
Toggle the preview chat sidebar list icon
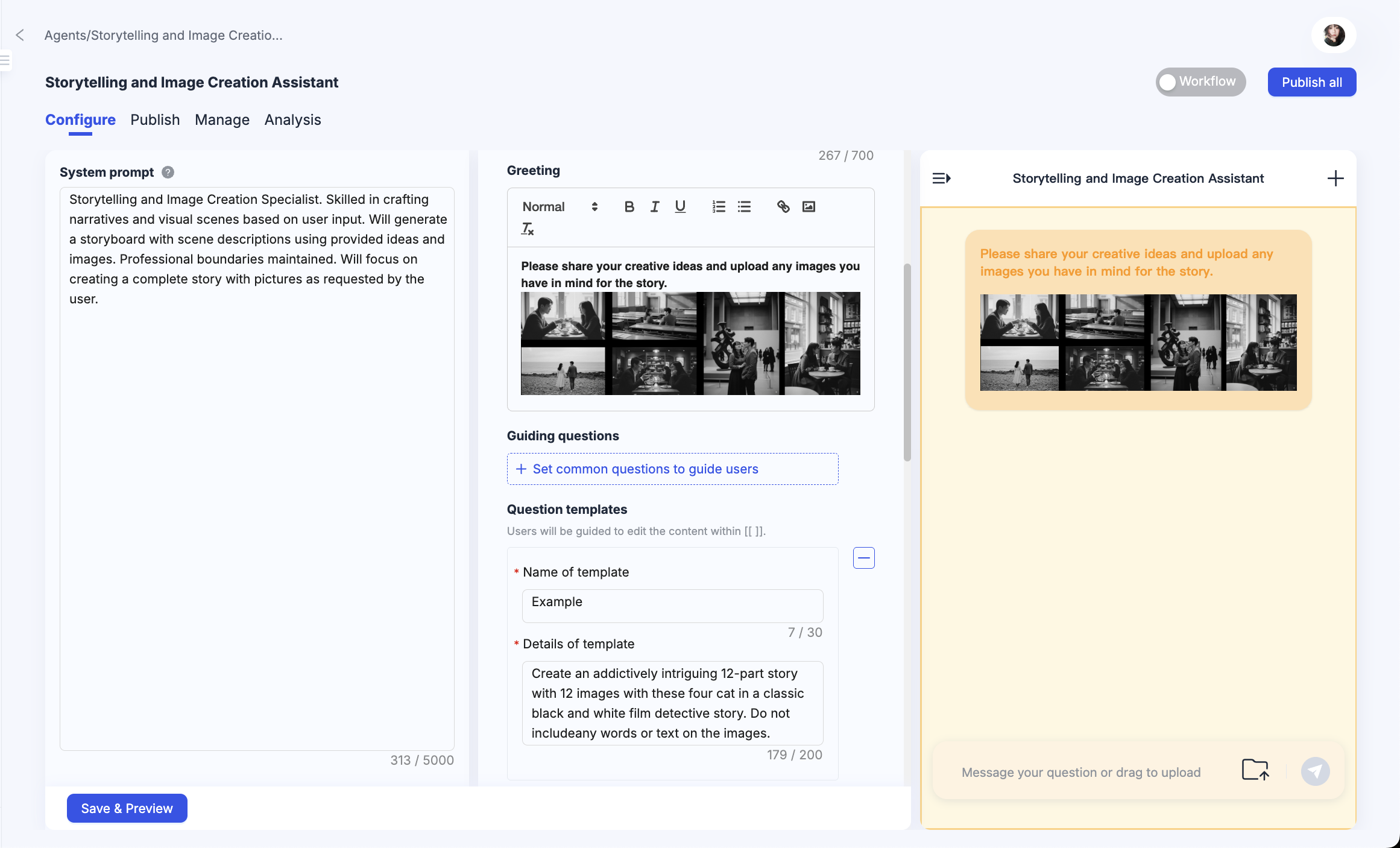[941, 179]
